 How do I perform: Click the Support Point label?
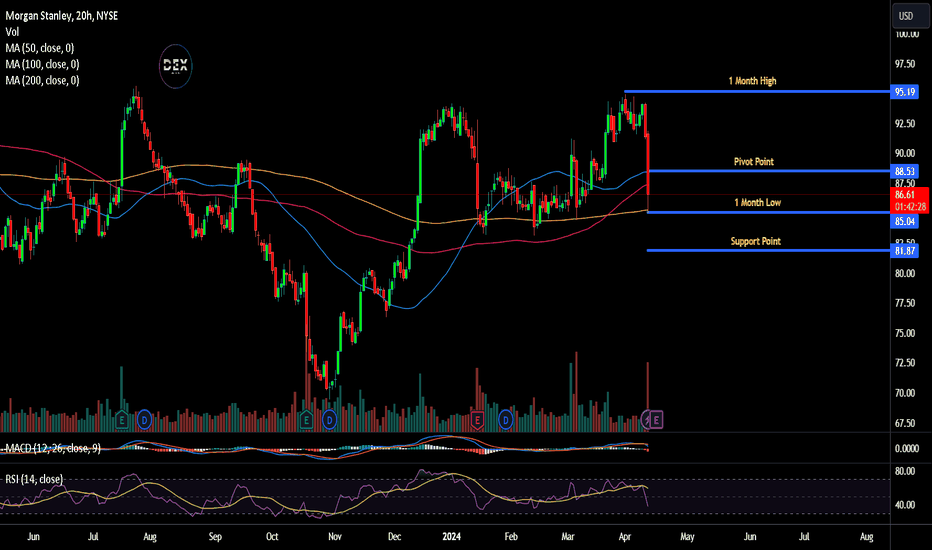coord(755,241)
